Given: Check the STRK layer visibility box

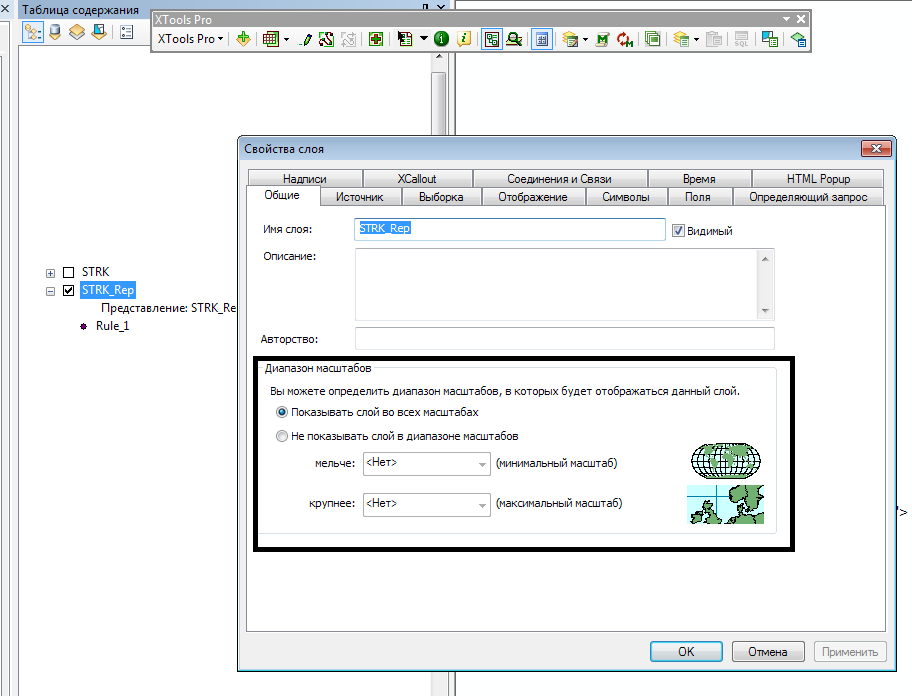Looking at the screenshot, I should [x=69, y=272].
